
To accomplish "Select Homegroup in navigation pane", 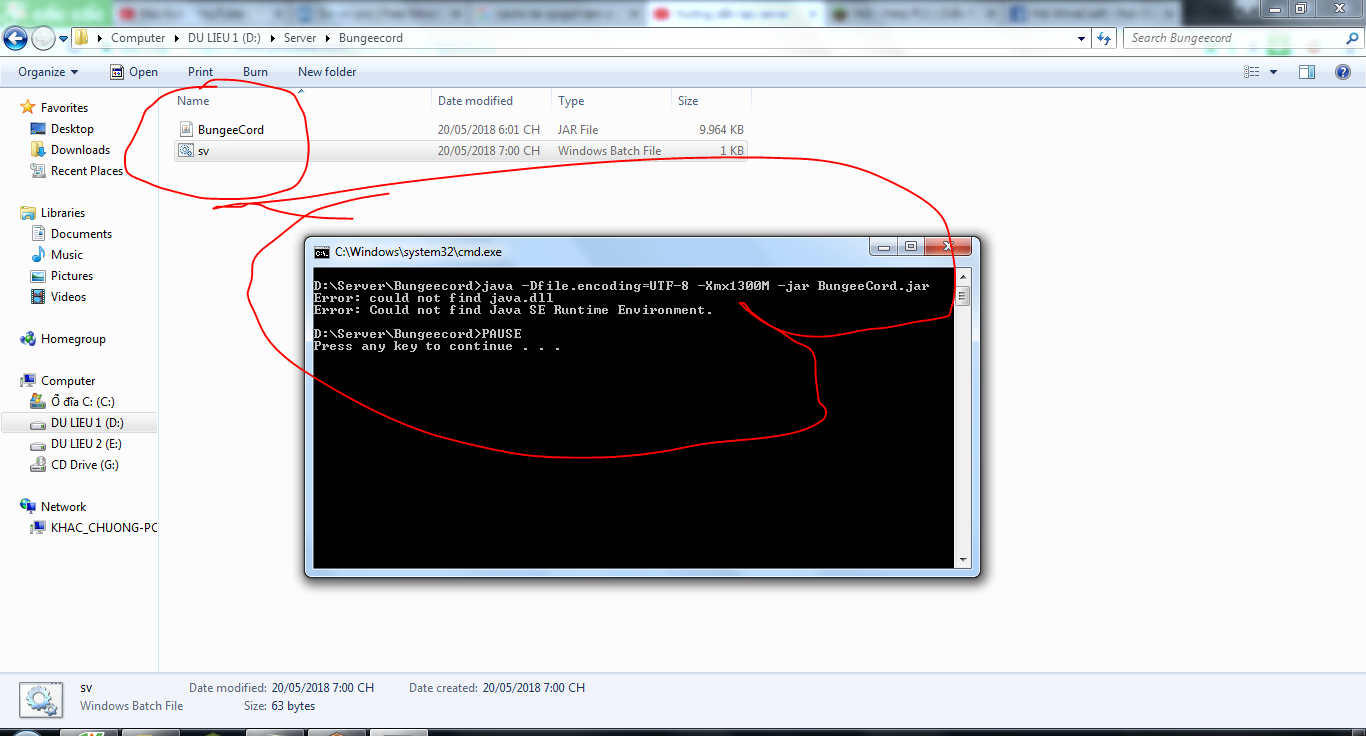I will click(73, 339).
